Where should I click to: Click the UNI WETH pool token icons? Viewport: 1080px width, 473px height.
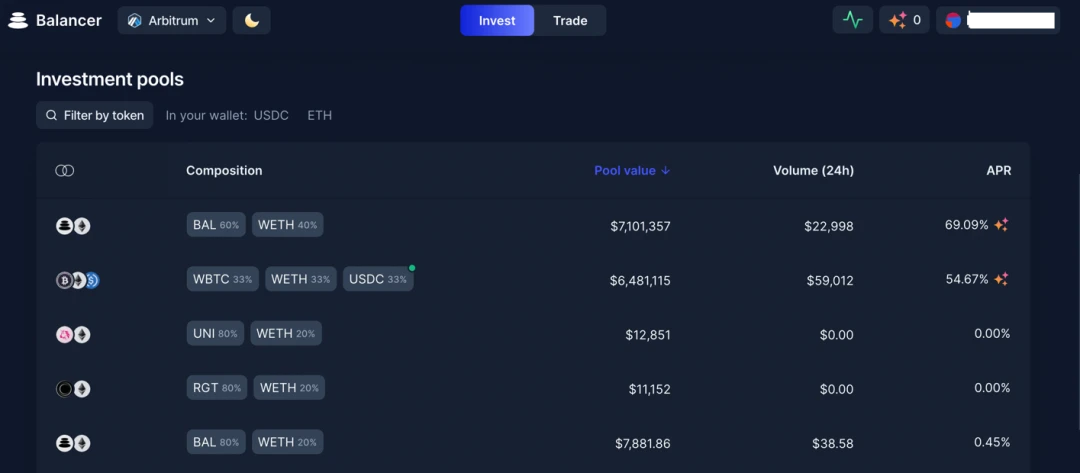click(73, 335)
